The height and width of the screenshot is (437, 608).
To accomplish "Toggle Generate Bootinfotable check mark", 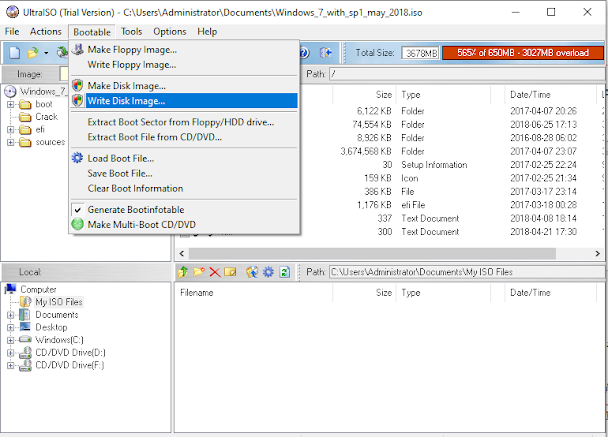I will 78,210.
